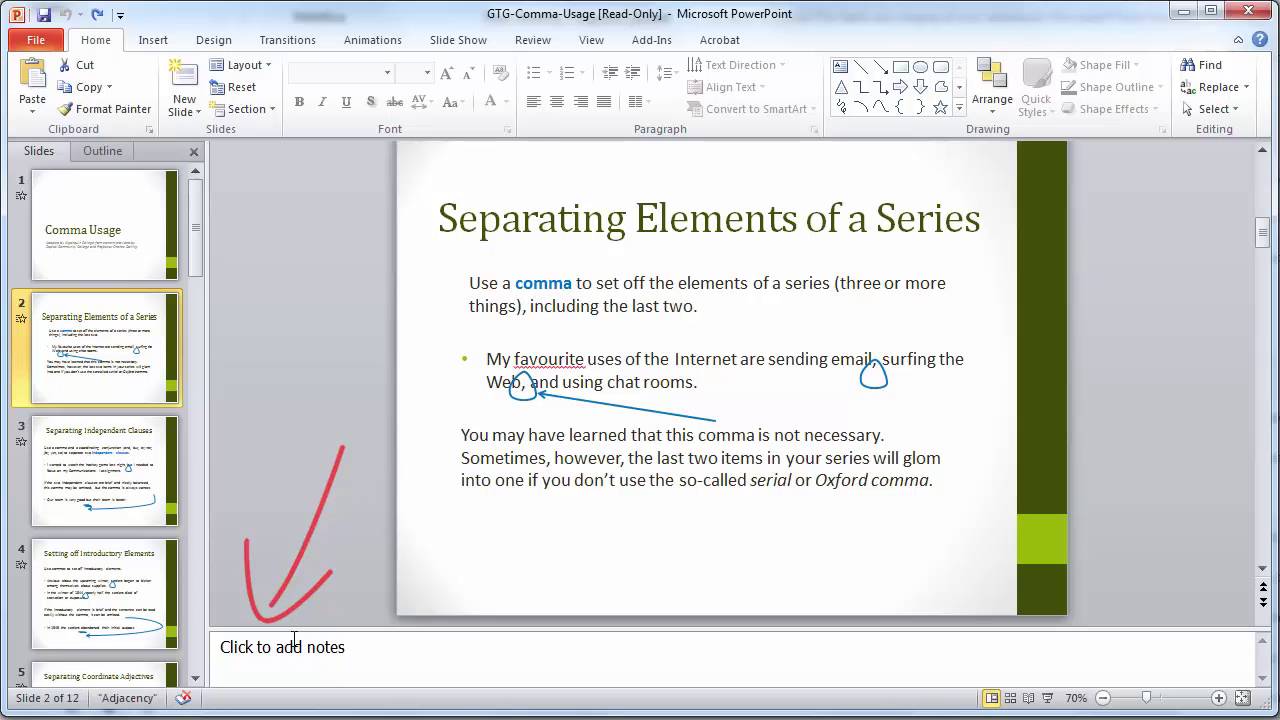Open Reading View

click(1027, 698)
